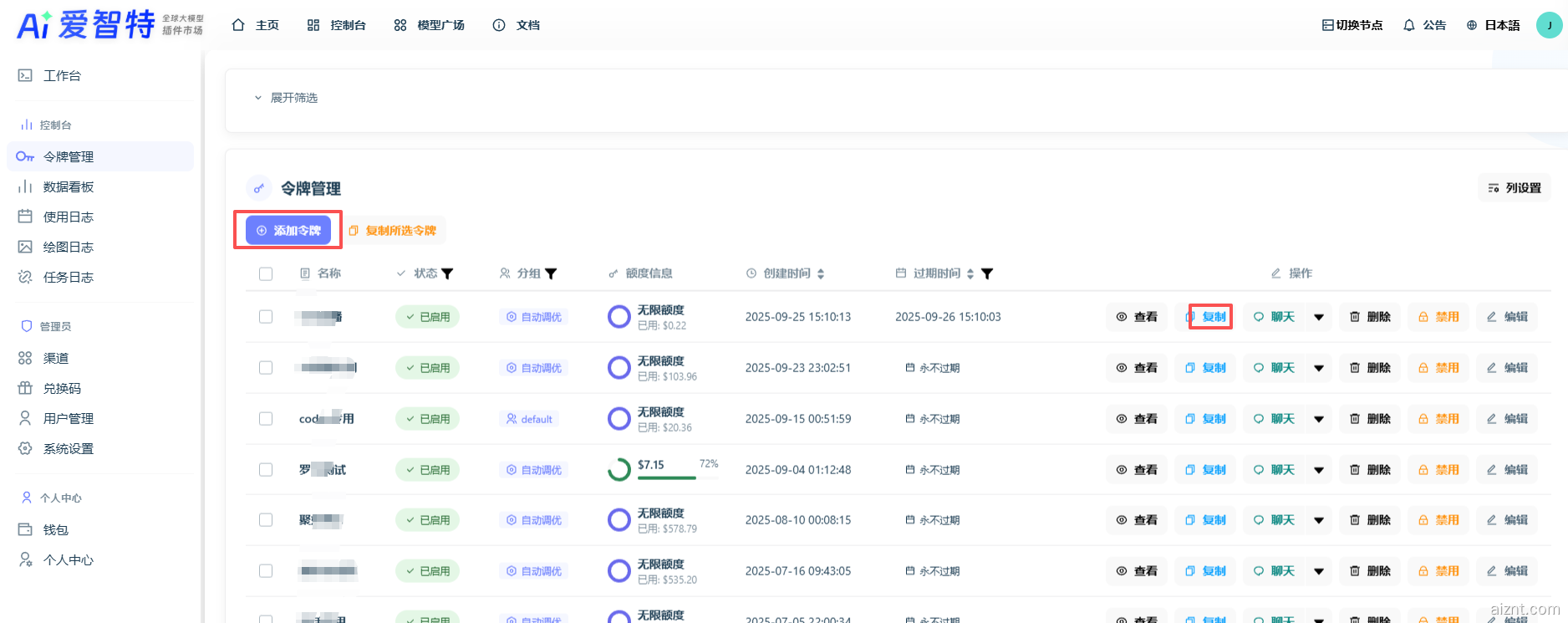The width and height of the screenshot is (1568, 623).
Task: Open 使用日志 from the sidebar
Action: pos(100,217)
